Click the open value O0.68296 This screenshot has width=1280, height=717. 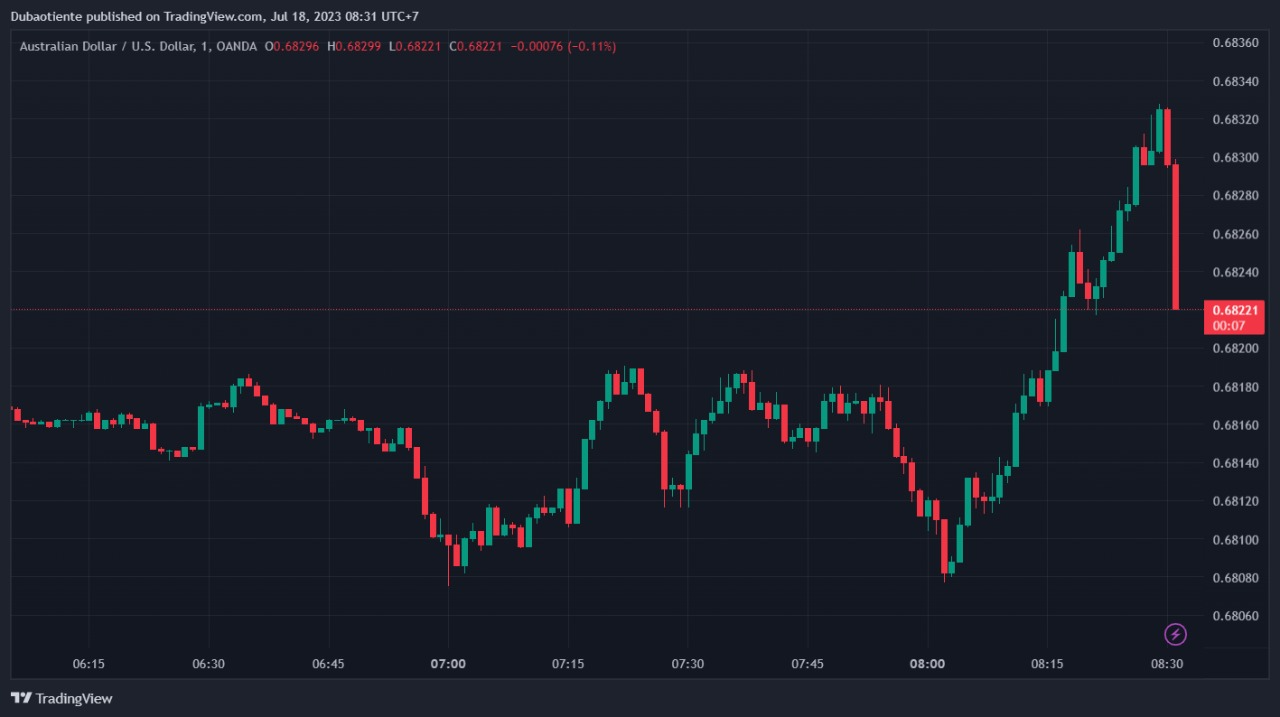click(292, 47)
